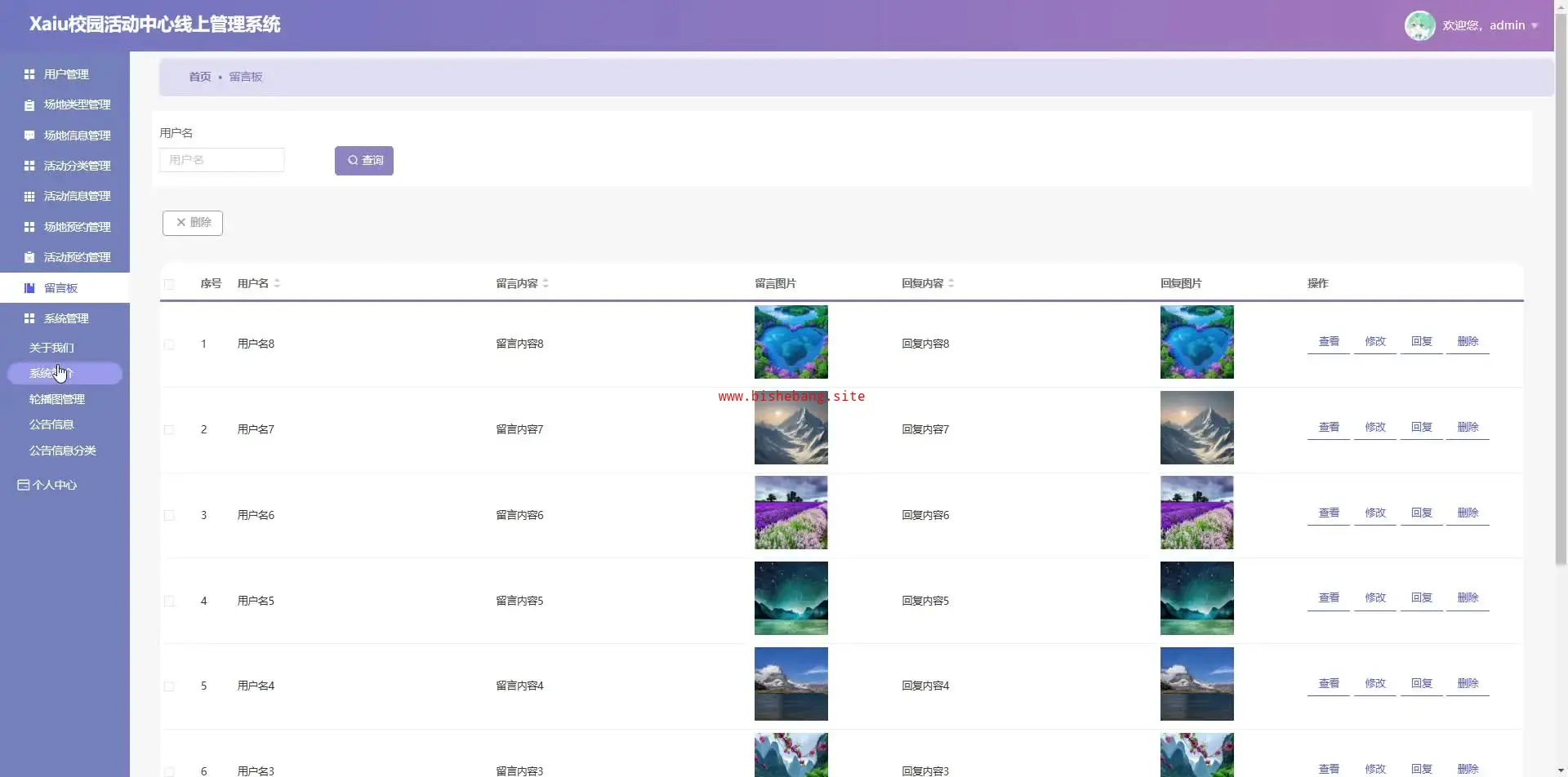Click the 用户名 search input field
The height and width of the screenshot is (777, 1568).
(222, 161)
